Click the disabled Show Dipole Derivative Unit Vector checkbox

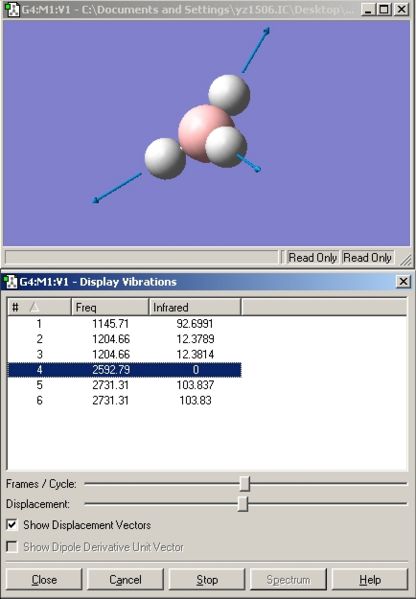[x=12, y=547]
